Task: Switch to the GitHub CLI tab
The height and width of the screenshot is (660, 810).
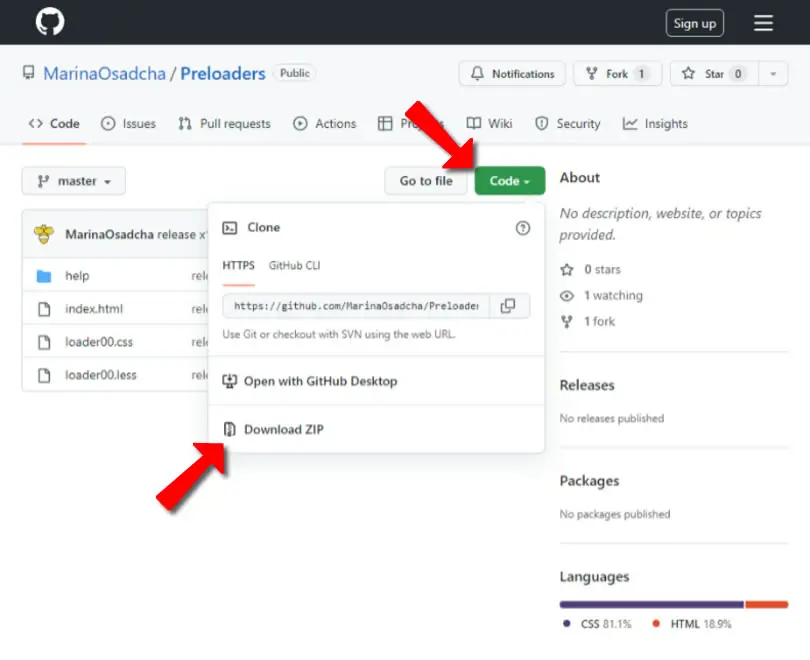Action: 294,265
